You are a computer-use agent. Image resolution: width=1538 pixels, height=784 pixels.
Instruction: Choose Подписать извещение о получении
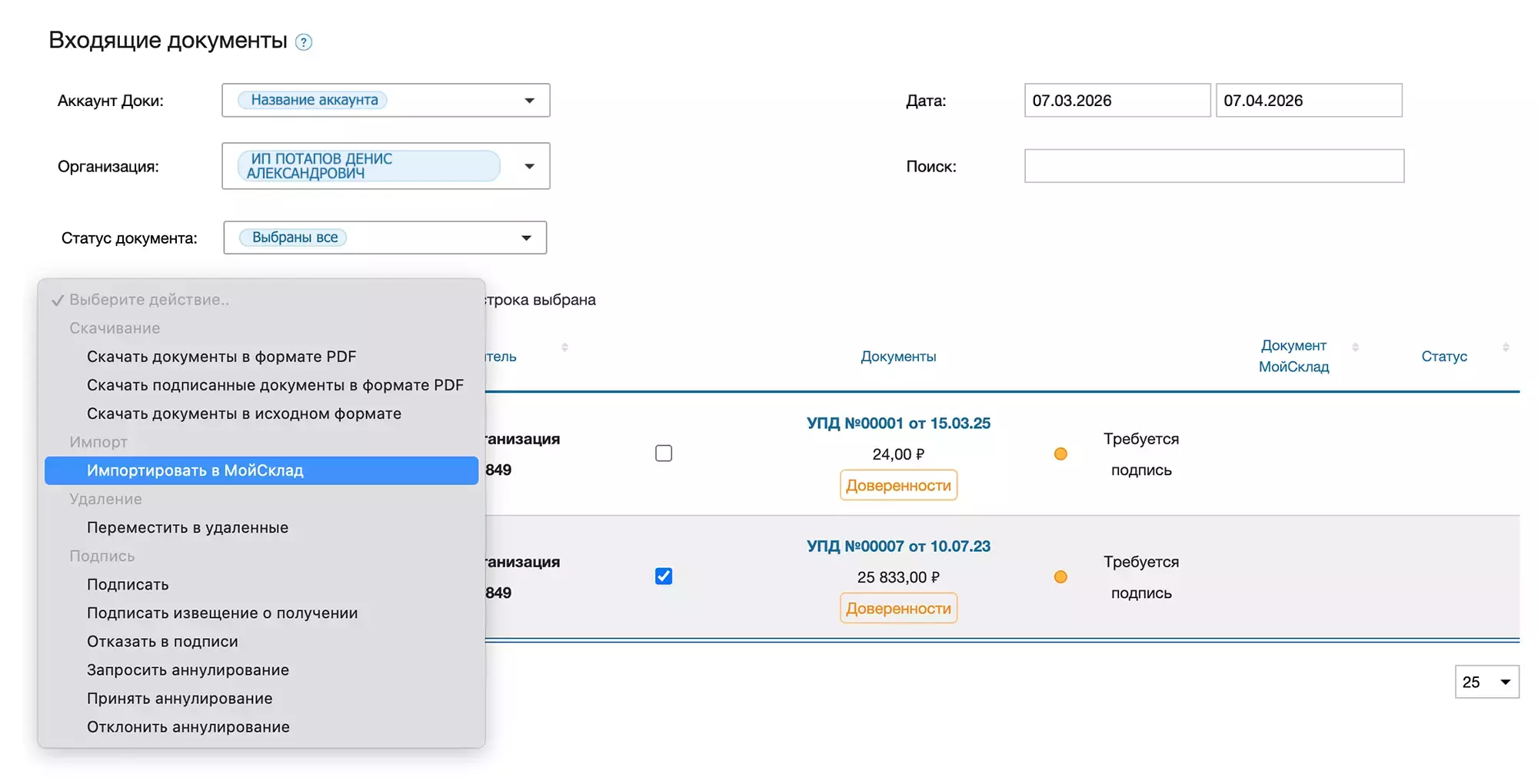pos(222,613)
